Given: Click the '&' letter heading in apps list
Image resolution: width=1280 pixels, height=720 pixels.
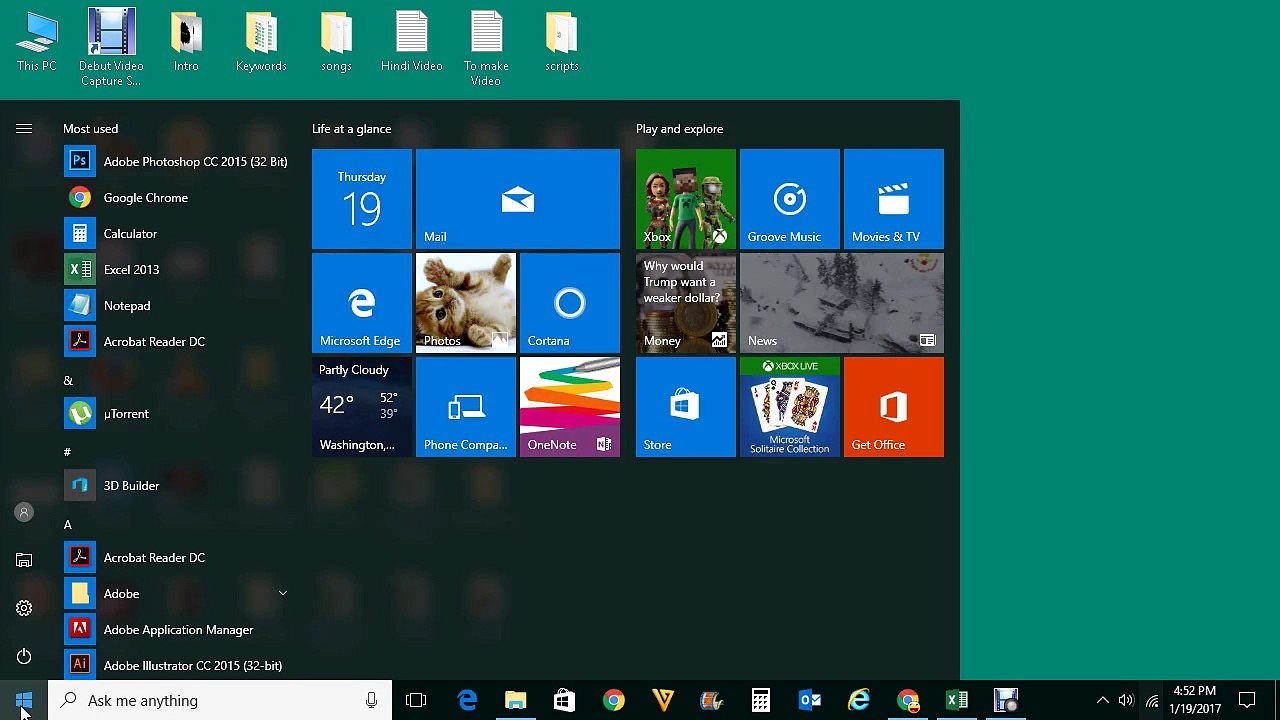Looking at the screenshot, I should pos(68,380).
